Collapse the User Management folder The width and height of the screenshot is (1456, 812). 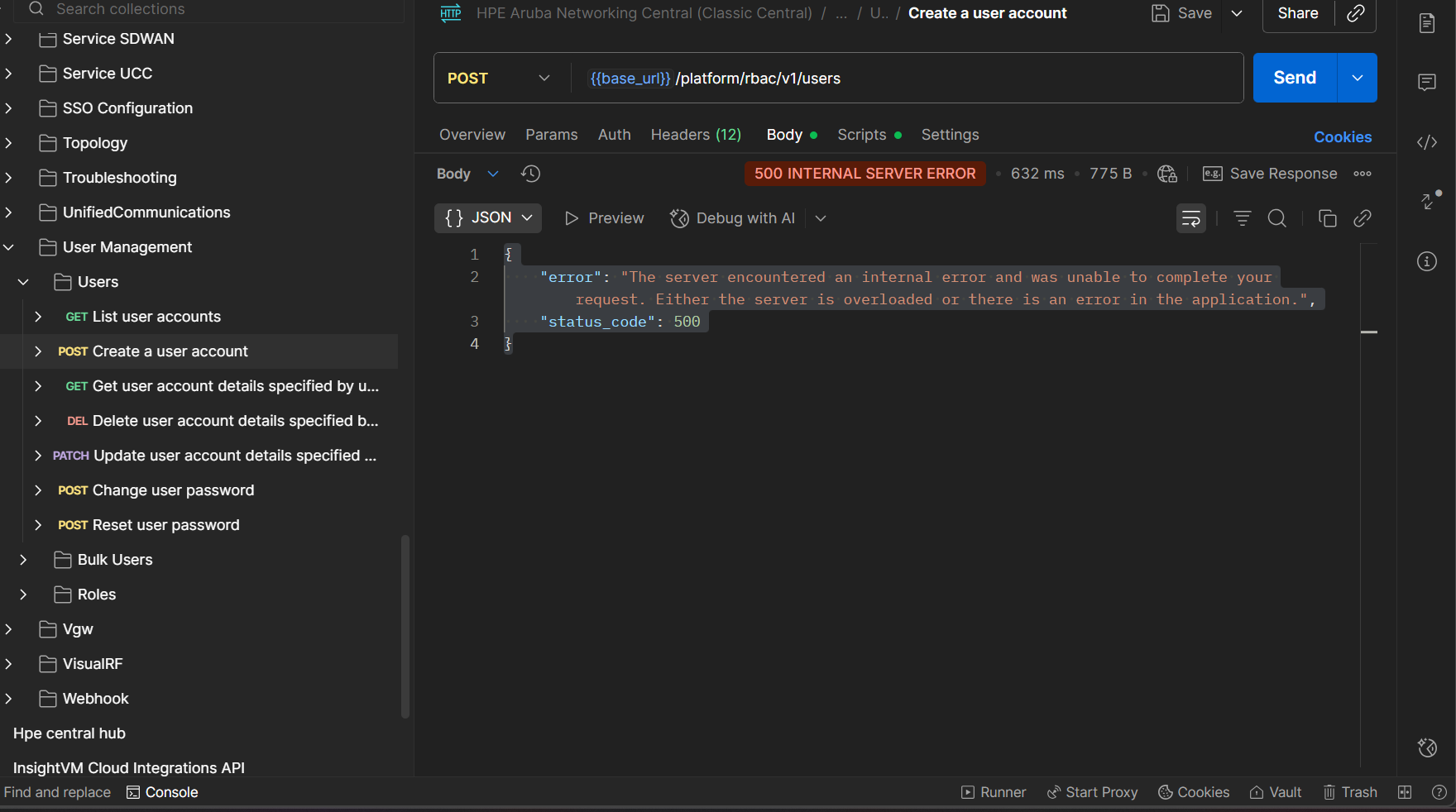click(9, 247)
